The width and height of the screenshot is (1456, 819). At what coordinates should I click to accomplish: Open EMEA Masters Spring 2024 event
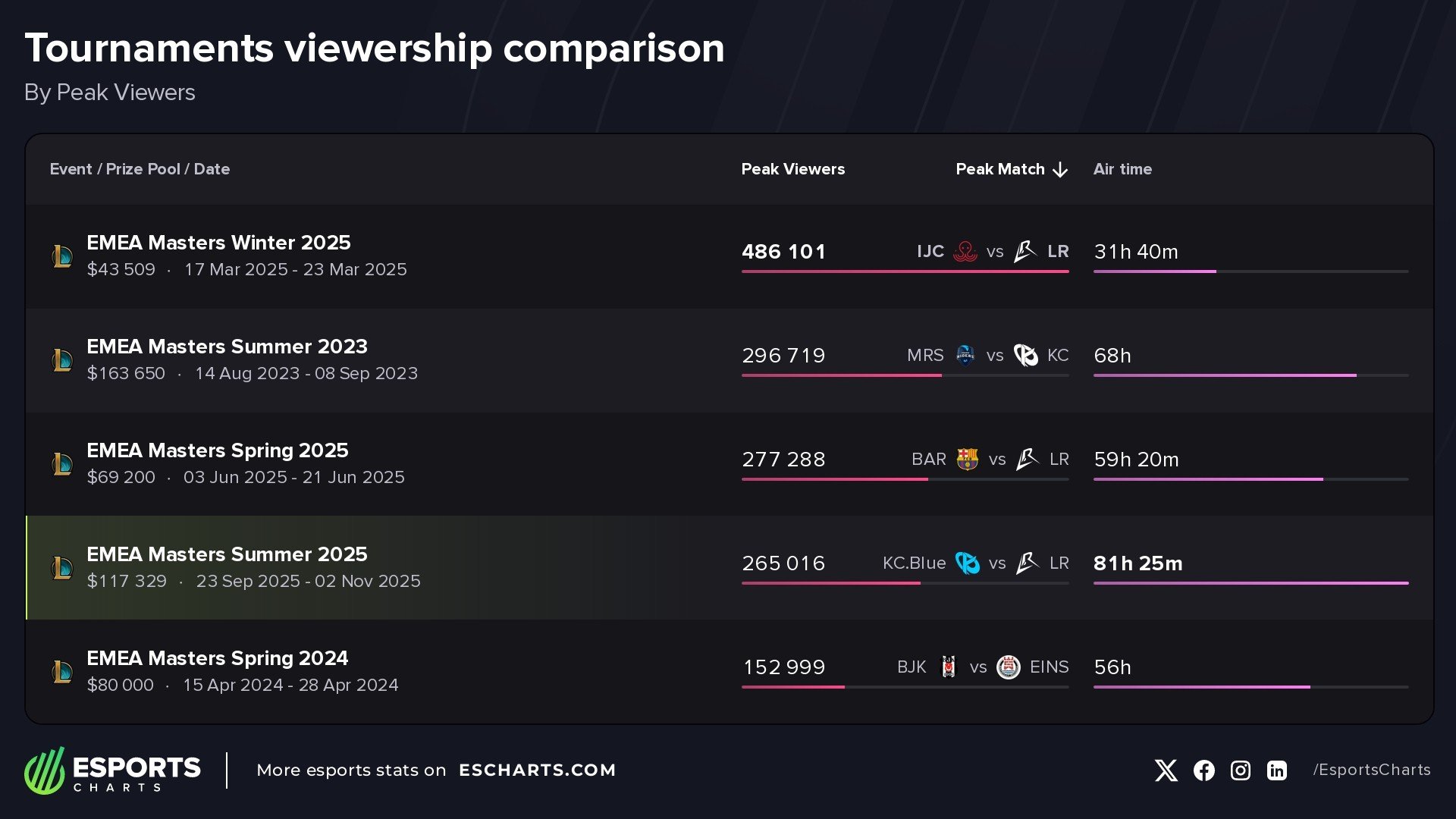(217, 658)
